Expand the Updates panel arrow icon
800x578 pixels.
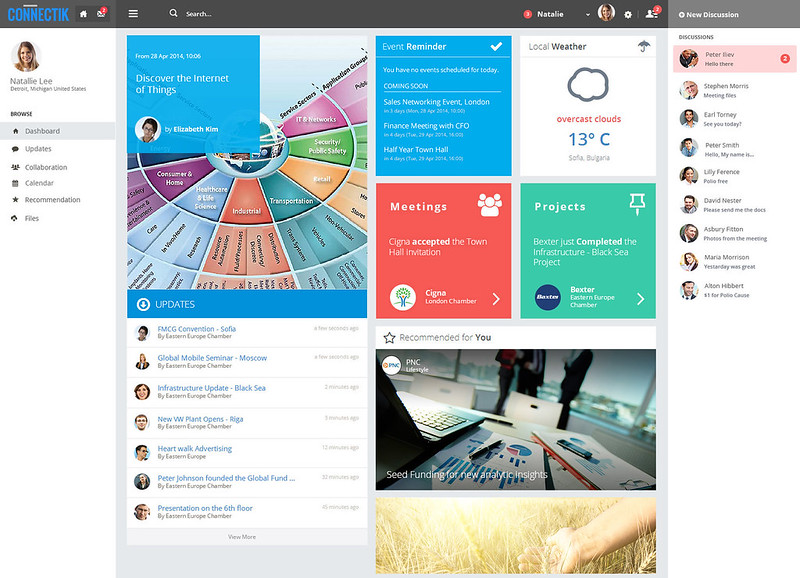tap(143, 304)
